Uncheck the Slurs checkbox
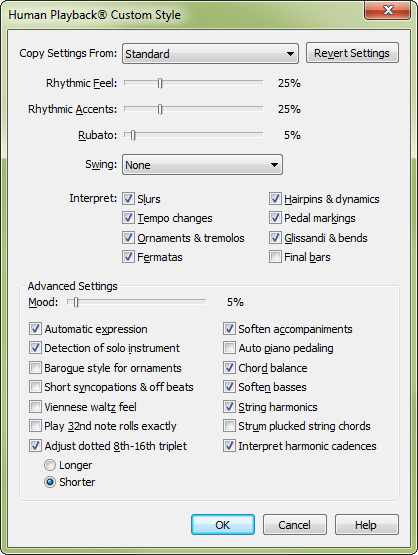 [128, 199]
